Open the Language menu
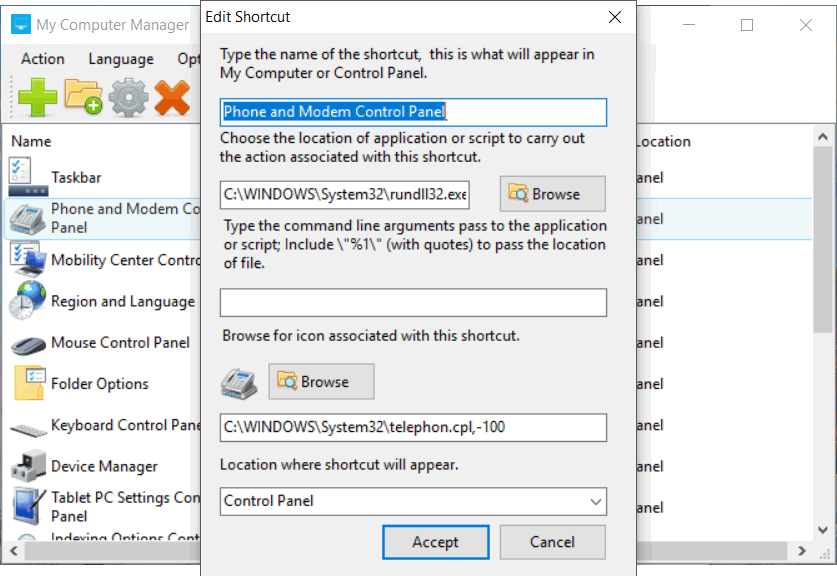The image size is (837, 576). point(121,59)
